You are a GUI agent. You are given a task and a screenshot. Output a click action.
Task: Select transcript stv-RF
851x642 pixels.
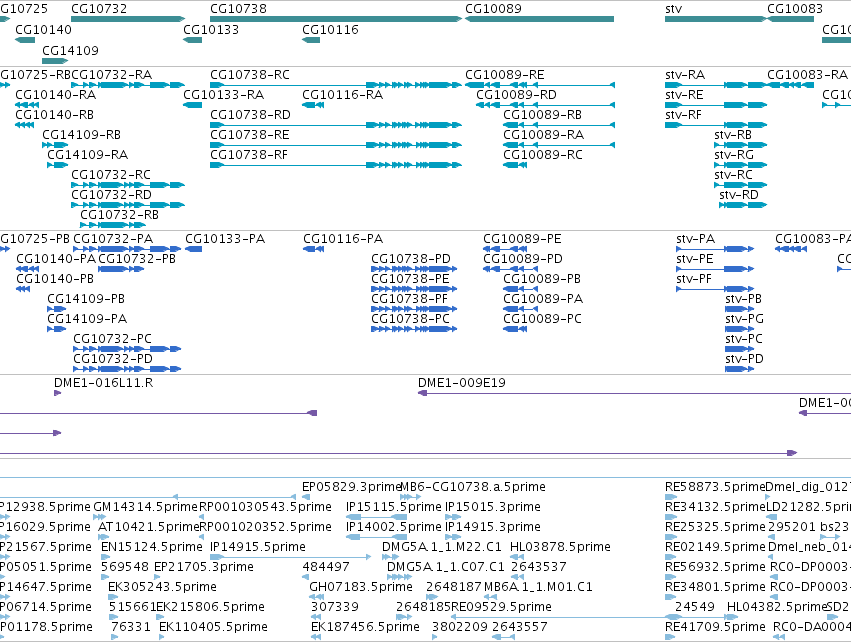click(683, 115)
